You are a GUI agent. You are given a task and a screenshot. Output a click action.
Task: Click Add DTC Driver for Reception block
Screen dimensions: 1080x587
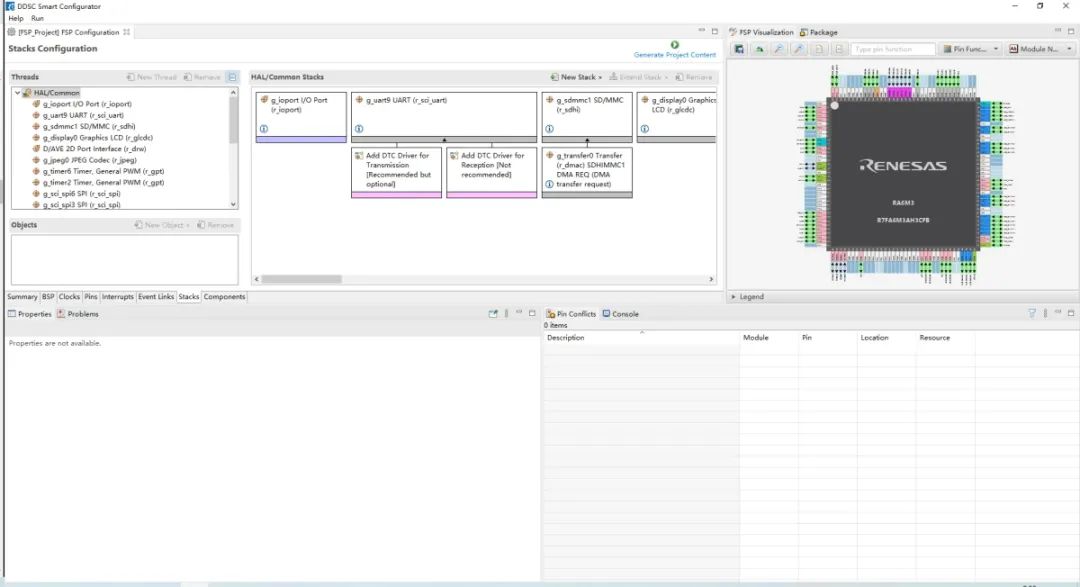[491, 172]
